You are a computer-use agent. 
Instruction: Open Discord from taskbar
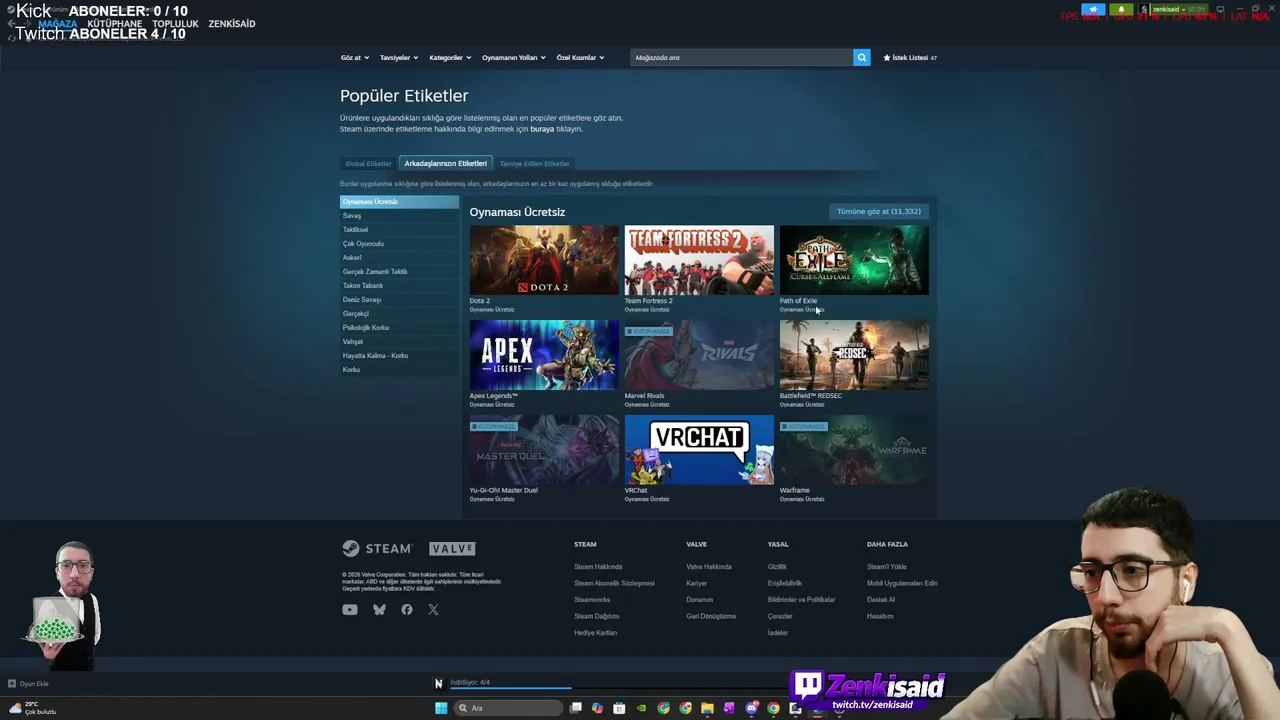click(x=751, y=708)
